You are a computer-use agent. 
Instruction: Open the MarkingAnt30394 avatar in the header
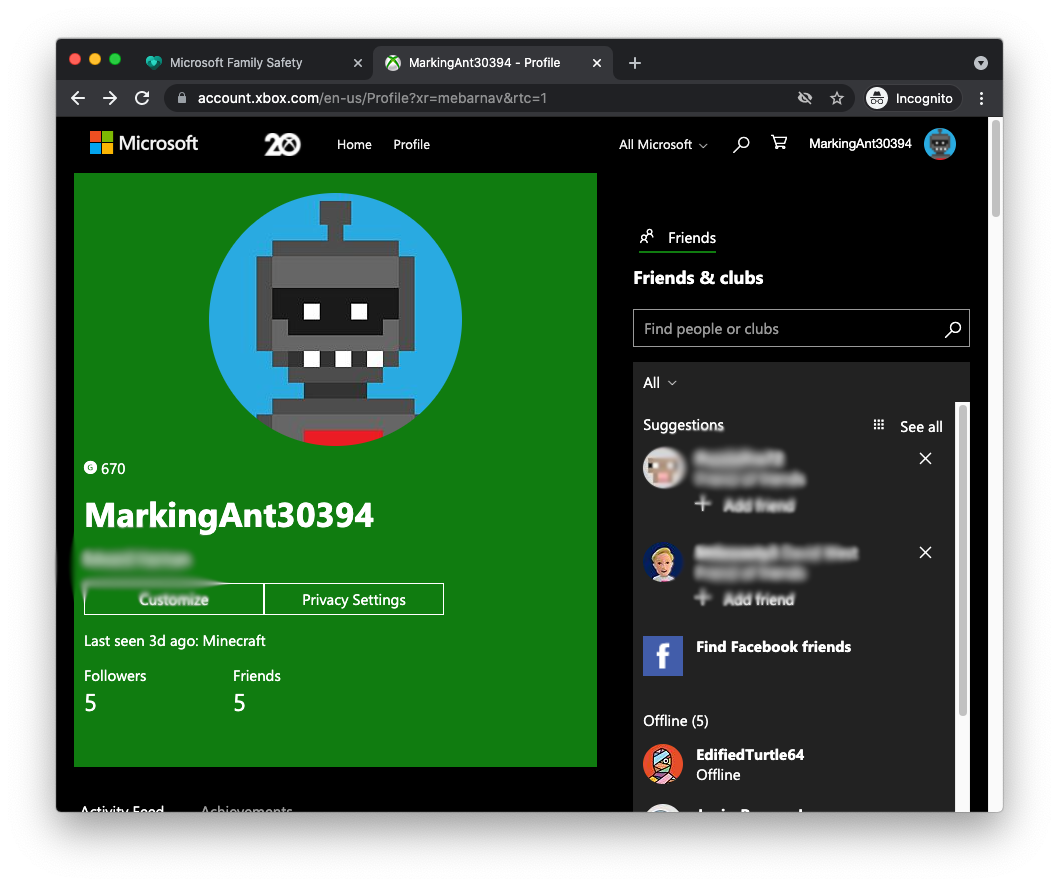(939, 143)
